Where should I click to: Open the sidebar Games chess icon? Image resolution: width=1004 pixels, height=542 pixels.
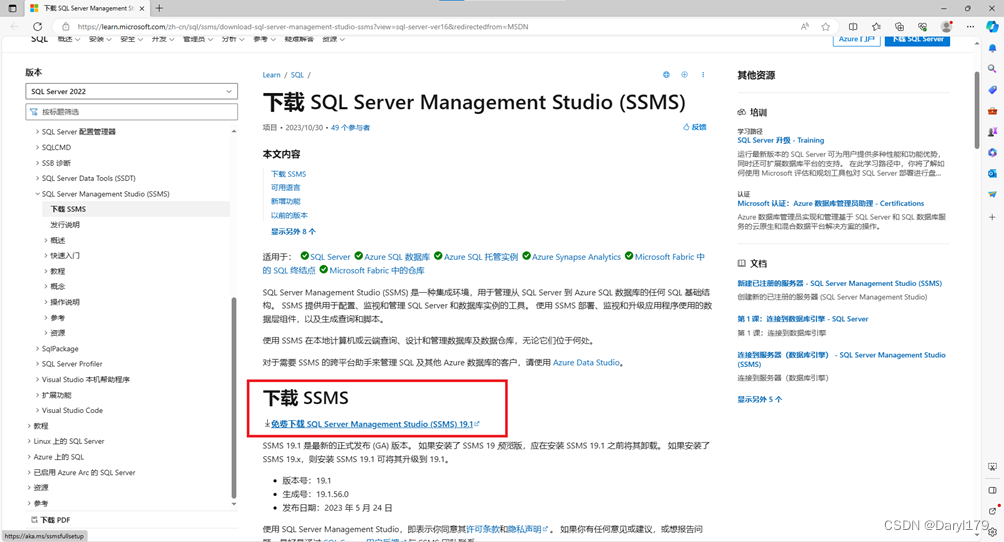coord(992,131)
